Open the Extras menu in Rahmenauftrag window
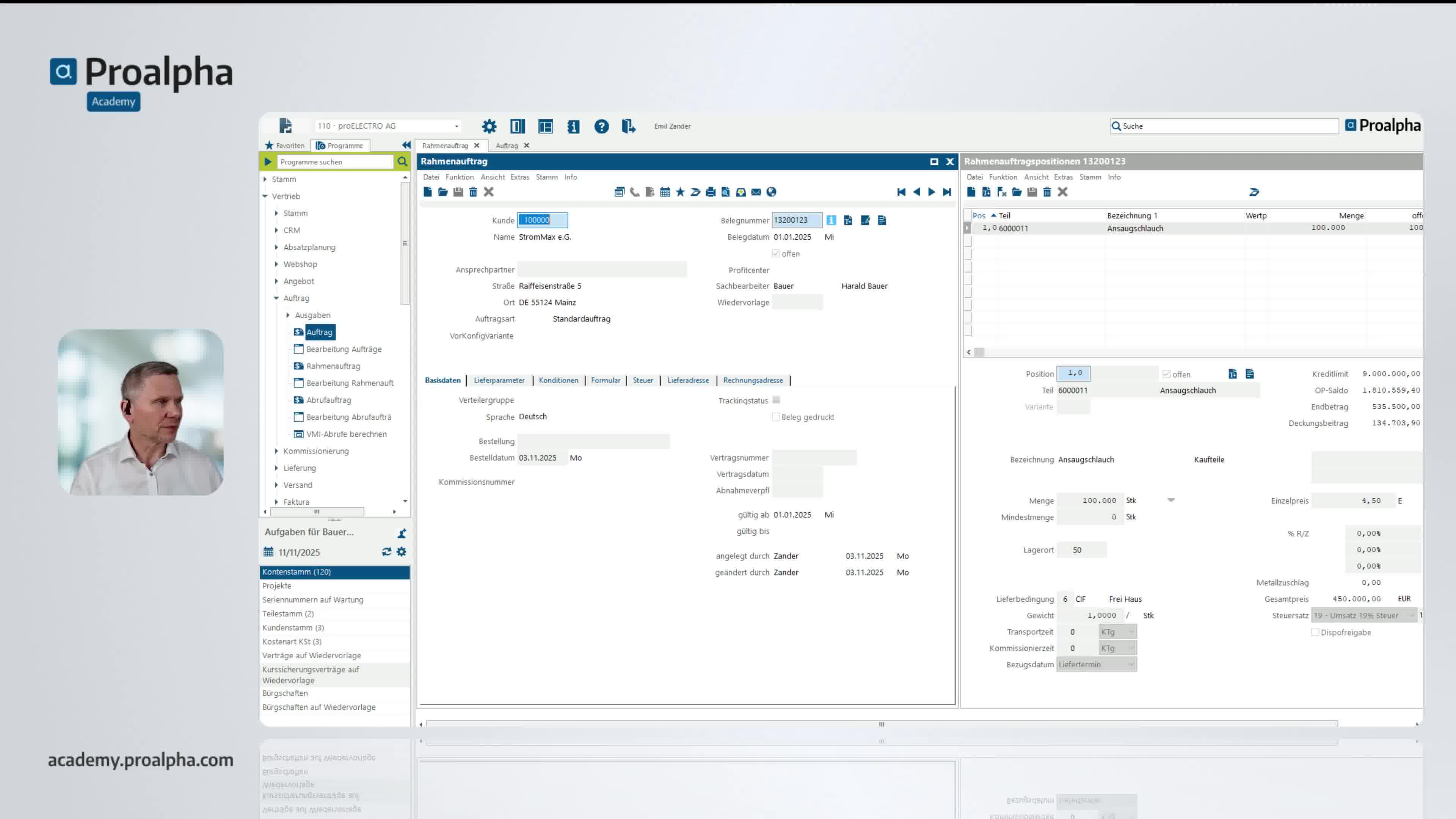Viewport: 1456px width, 819px height. (519, 177)
